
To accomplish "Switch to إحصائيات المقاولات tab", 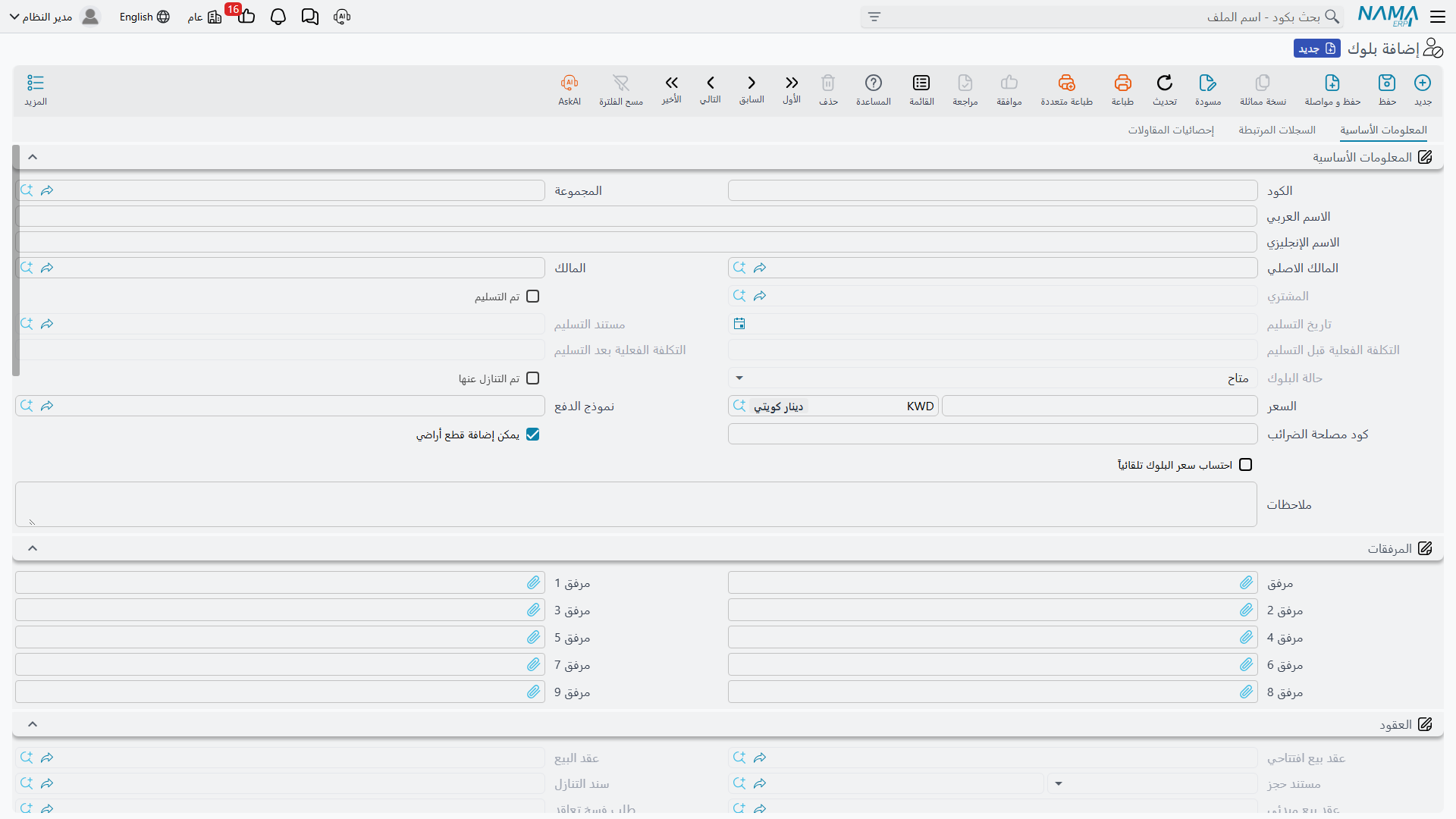I will (x=1171, y=130).
